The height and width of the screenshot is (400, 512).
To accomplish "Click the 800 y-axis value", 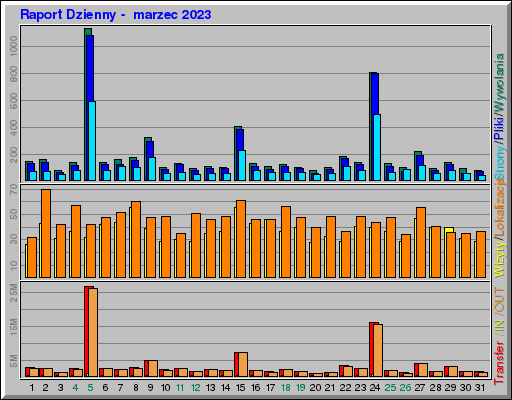I will [x=14, y=74].
